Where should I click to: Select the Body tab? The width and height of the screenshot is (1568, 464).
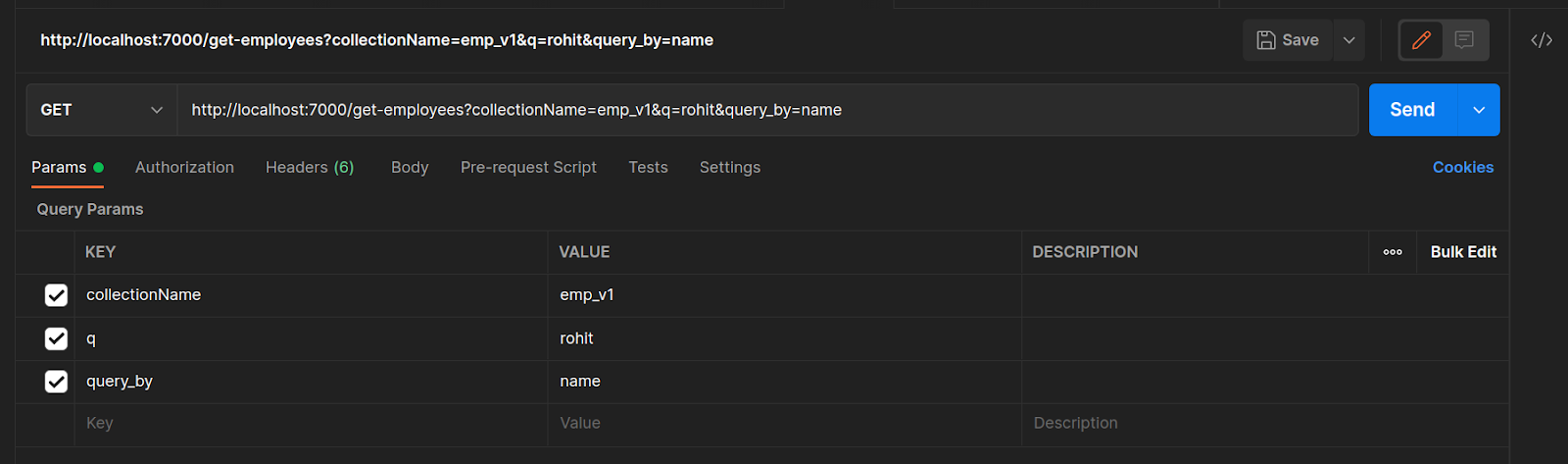pyautogui.click(x=410, y=168)
